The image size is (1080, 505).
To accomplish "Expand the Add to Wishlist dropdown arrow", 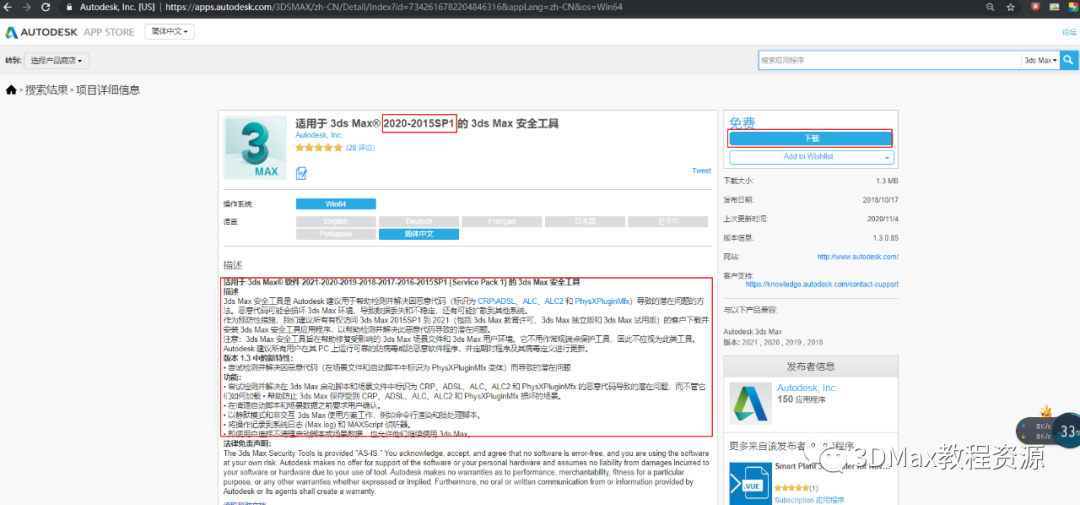I will (x=887, y=157).
